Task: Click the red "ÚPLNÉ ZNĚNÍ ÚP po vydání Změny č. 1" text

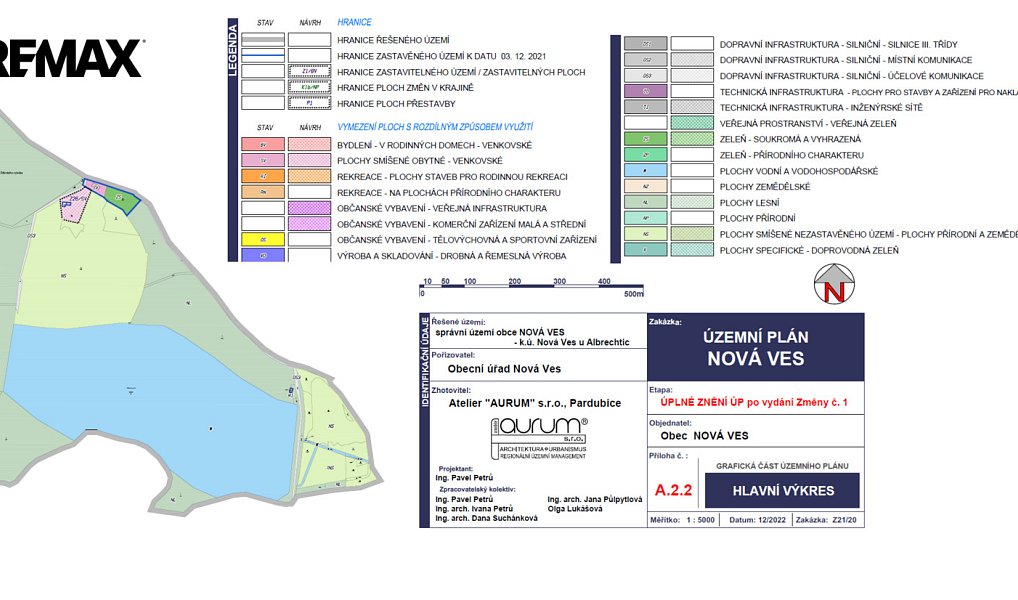Action: point(754,403)
